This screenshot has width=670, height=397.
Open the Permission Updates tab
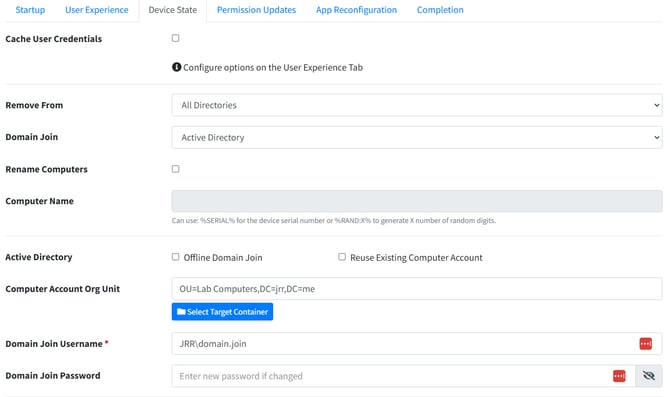click(256, 10)
